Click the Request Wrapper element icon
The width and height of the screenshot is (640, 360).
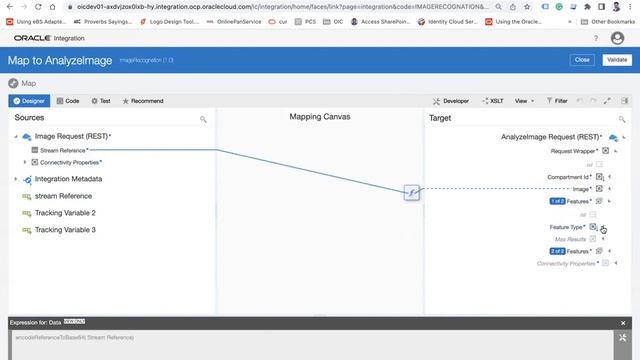click(x=606, y=151)
